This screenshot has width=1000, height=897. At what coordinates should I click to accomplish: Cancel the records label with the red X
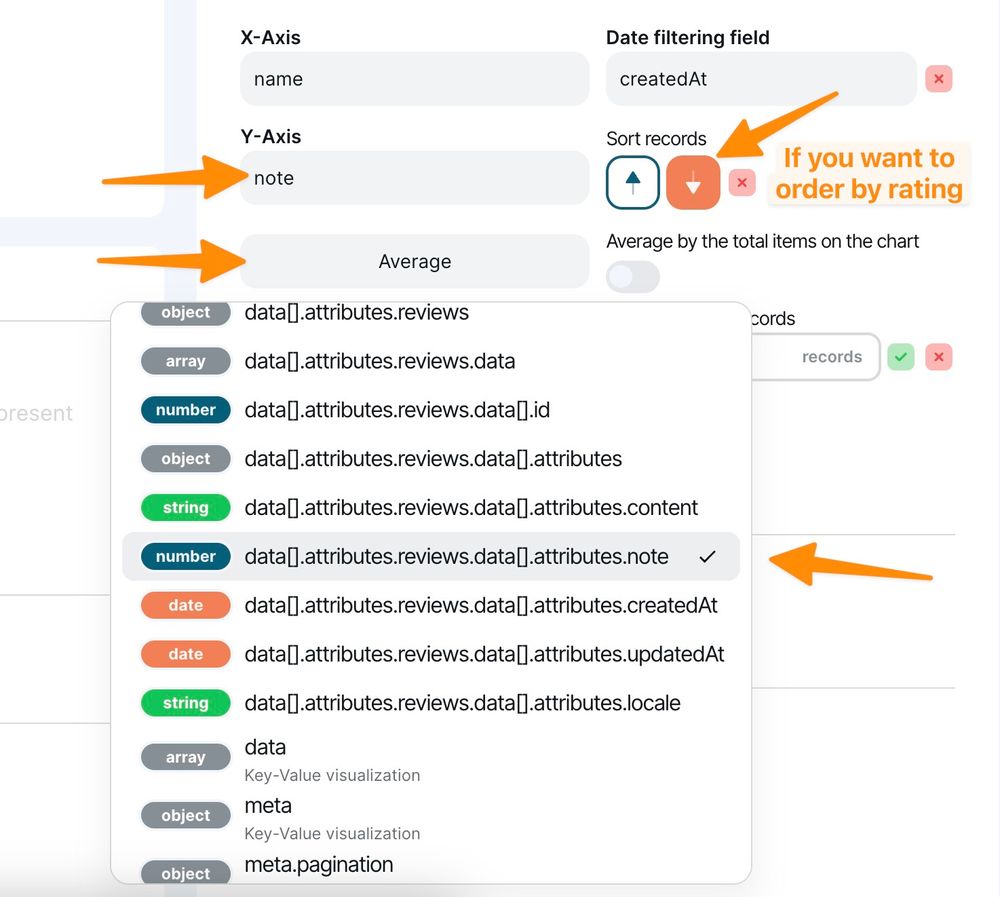938,357
